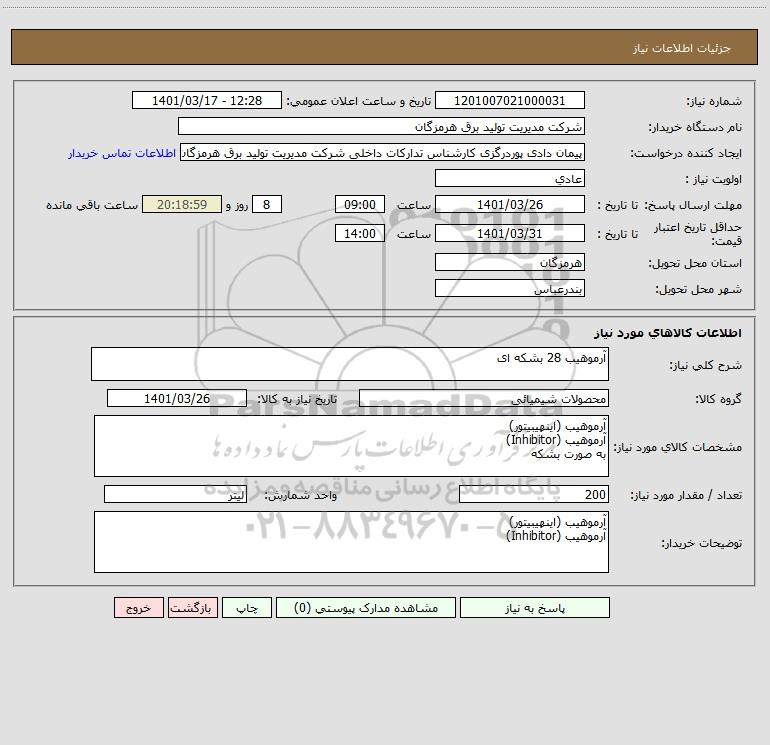Open 'اطلاعات تماس خریدار' link
The height and width of the screenshot is (745, 770).
pos(122,153)
